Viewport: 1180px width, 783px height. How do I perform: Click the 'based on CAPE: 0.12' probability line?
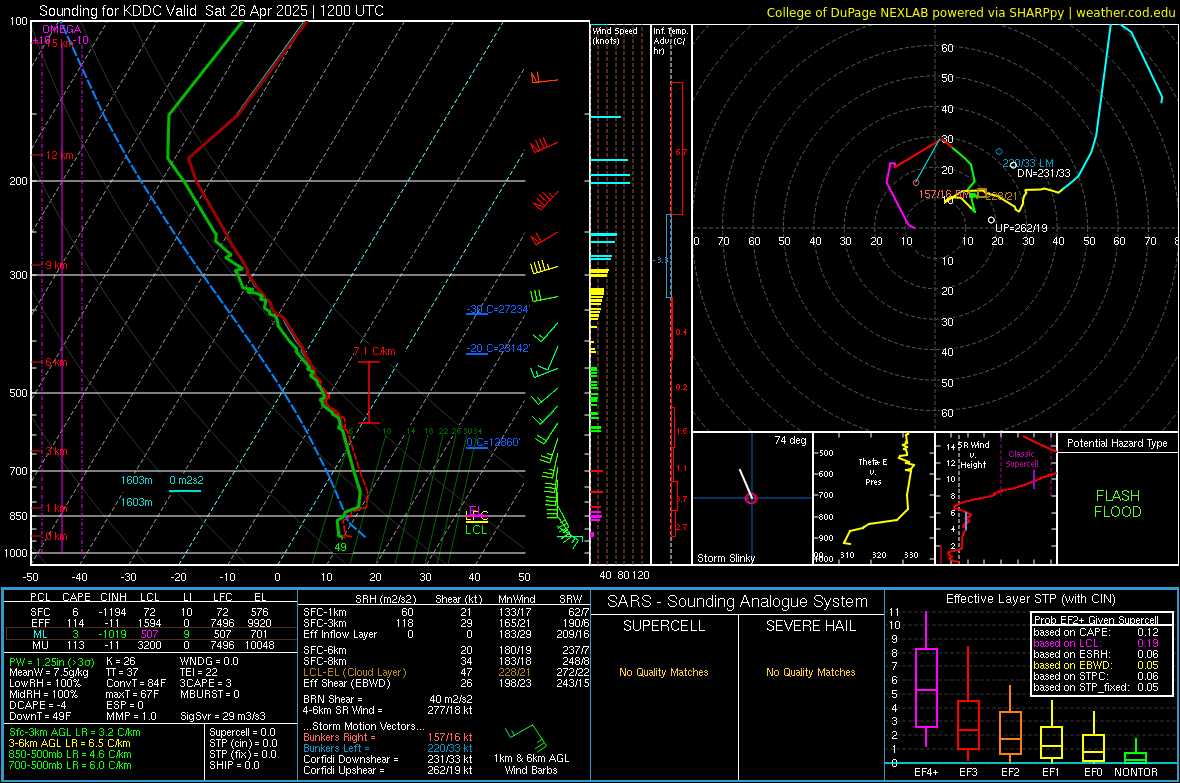click(1096, 632)
